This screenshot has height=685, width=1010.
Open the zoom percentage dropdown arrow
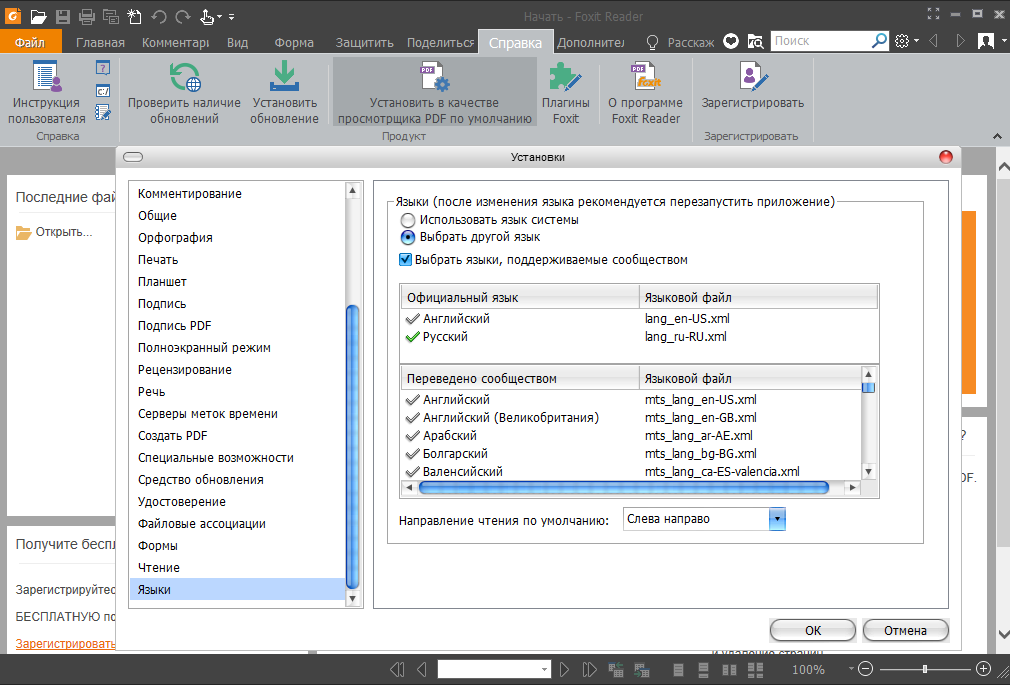(x=850, y=669)
